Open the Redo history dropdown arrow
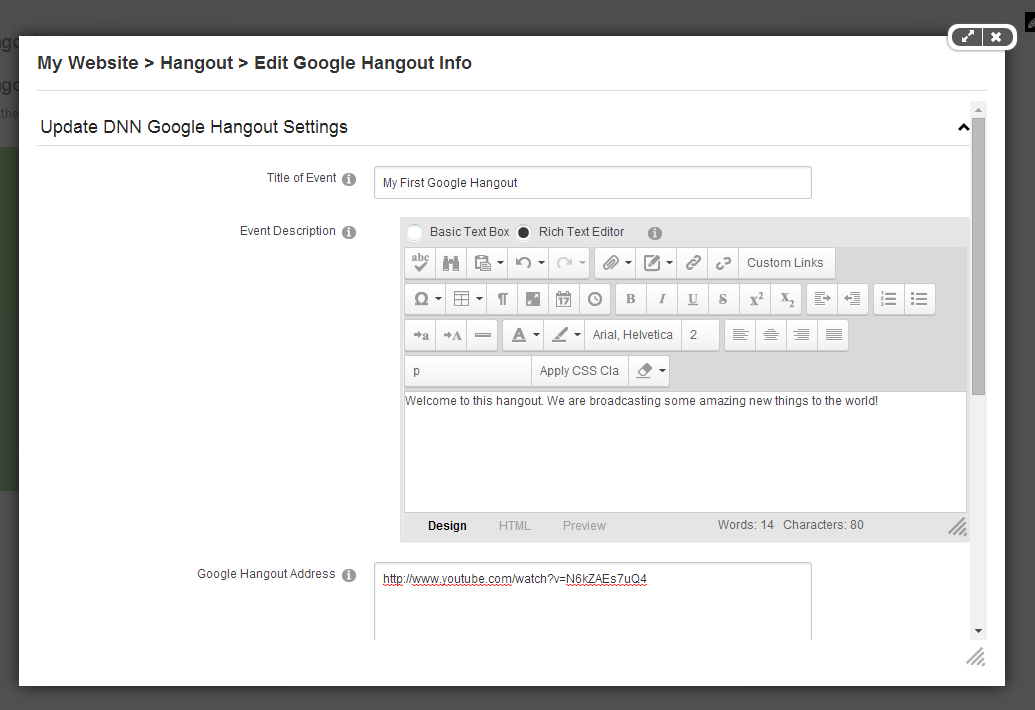This screenshot has width=1035, height=710. pos(582,263)
